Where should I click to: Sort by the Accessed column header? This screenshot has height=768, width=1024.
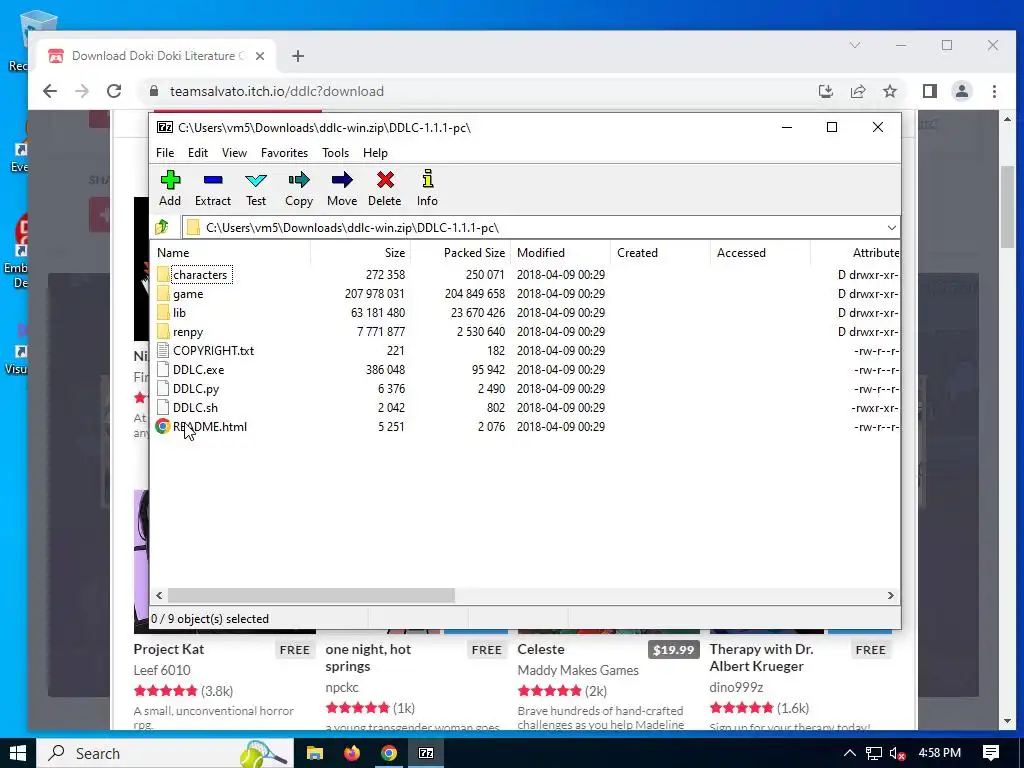(x=760, y=253)
